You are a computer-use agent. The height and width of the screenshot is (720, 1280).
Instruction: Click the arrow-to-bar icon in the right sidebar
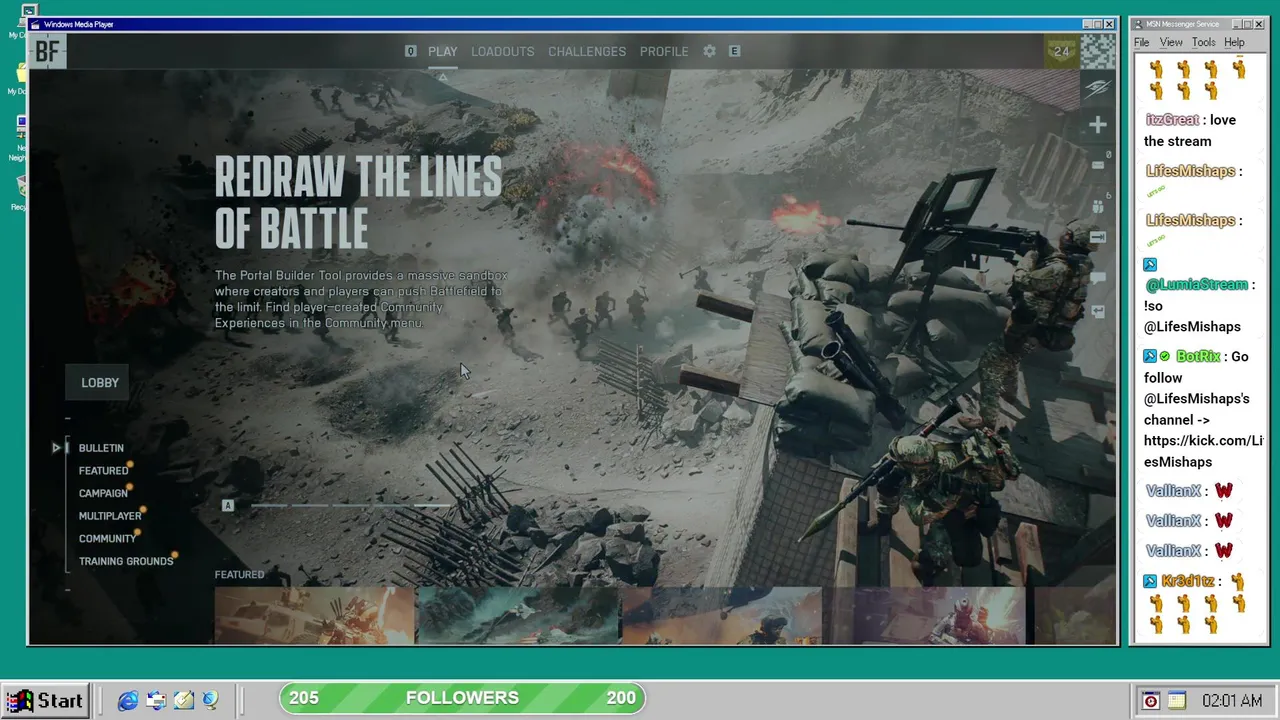(1097, 237)
